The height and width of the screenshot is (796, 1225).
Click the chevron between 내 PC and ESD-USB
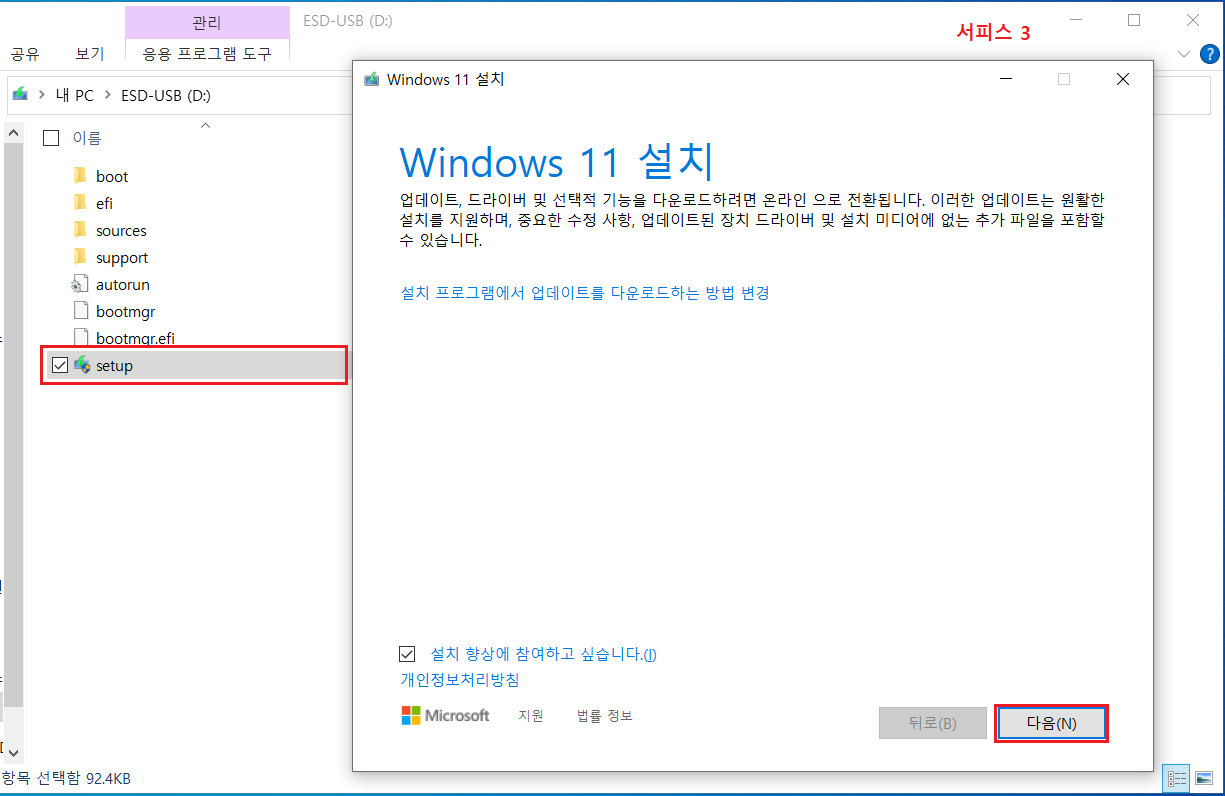107,95
